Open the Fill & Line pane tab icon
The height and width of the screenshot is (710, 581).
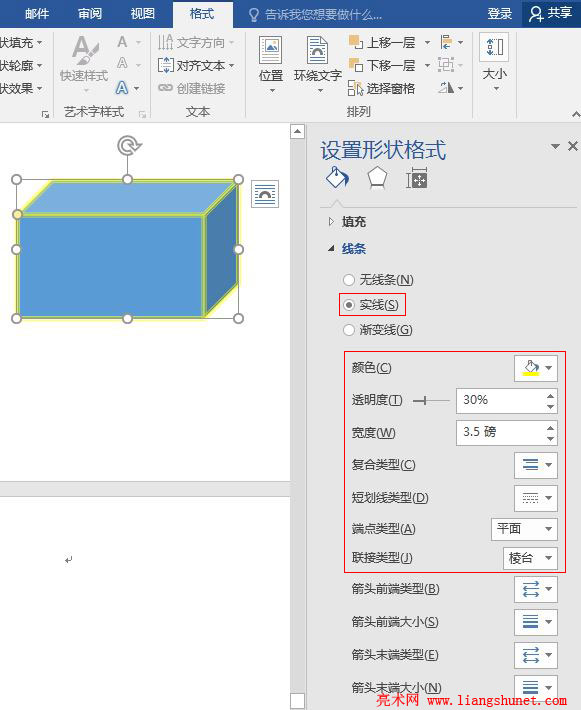coord(337,178)
